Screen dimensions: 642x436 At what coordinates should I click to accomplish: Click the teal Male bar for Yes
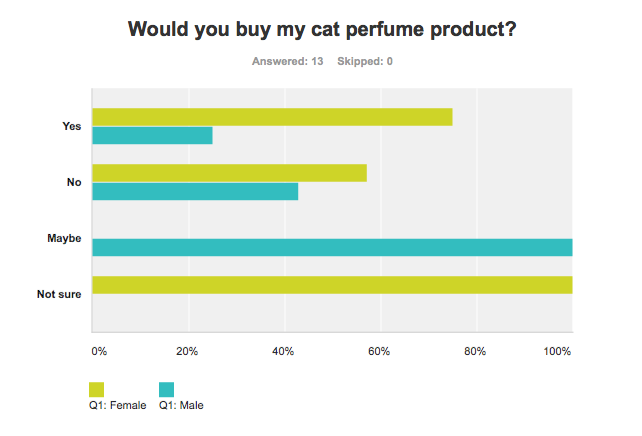[x=152, y=135]
